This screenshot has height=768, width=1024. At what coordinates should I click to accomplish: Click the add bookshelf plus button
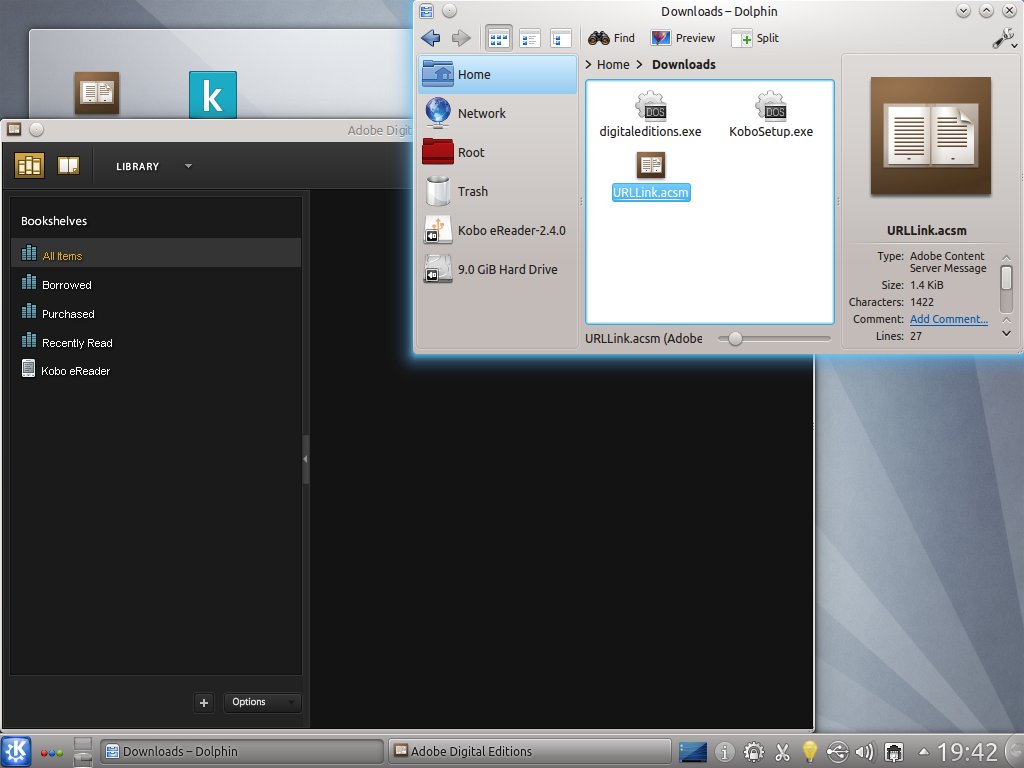[204, 703]
